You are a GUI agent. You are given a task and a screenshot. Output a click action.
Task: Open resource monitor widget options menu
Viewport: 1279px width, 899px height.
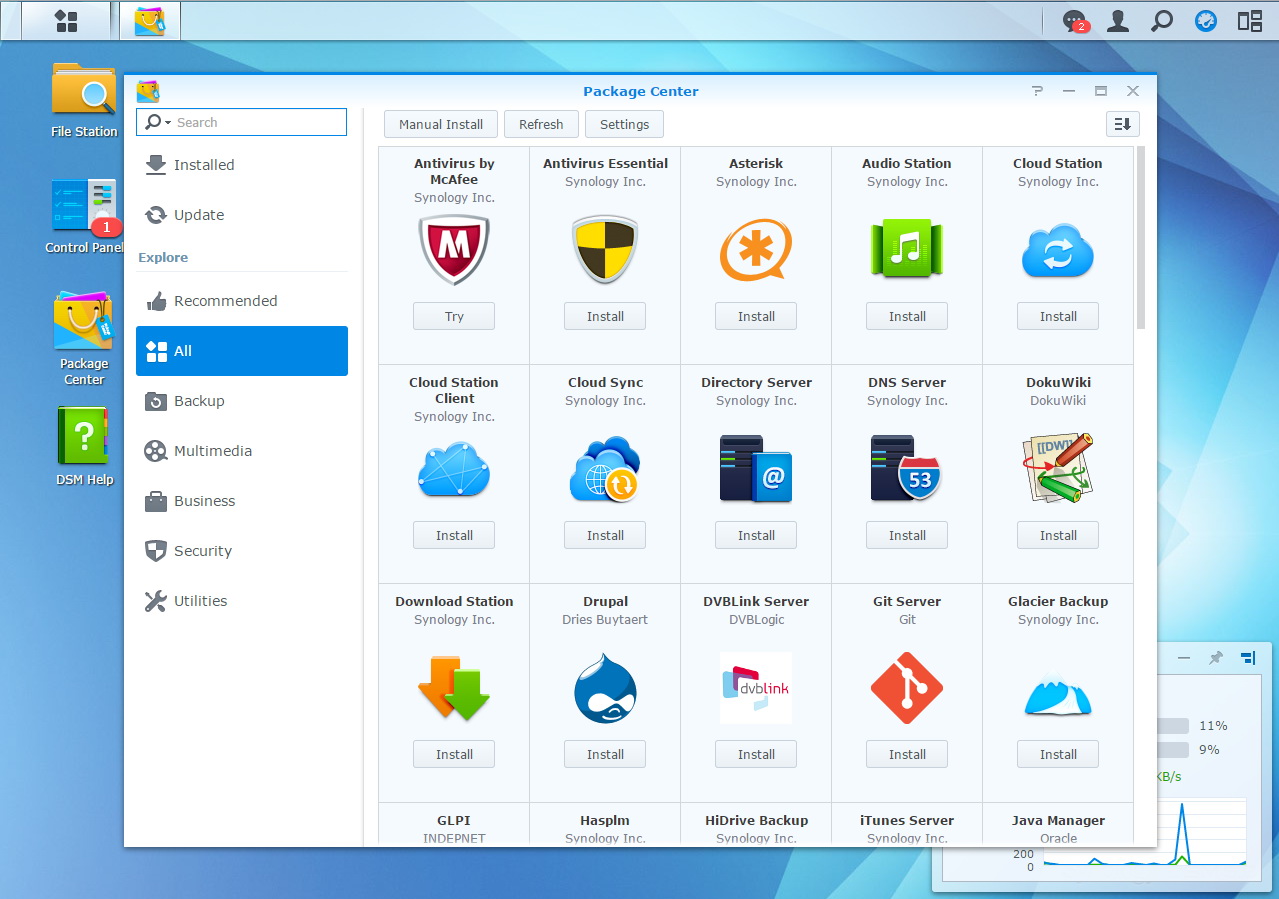(x=1248, y=658)
